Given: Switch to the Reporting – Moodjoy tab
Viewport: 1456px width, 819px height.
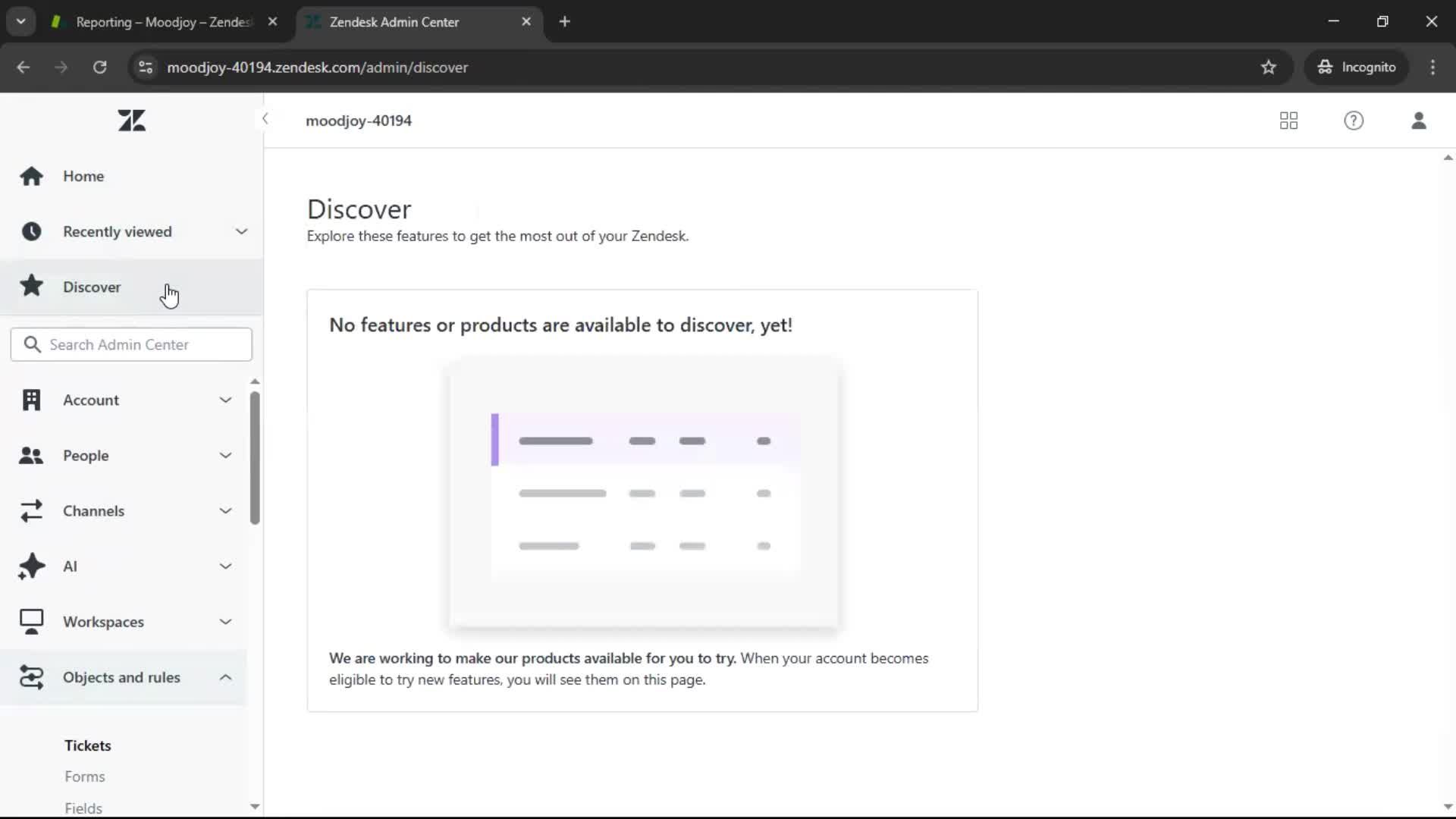Looking at the screenshot, I should pyautogui.click(x=155, y=22).
